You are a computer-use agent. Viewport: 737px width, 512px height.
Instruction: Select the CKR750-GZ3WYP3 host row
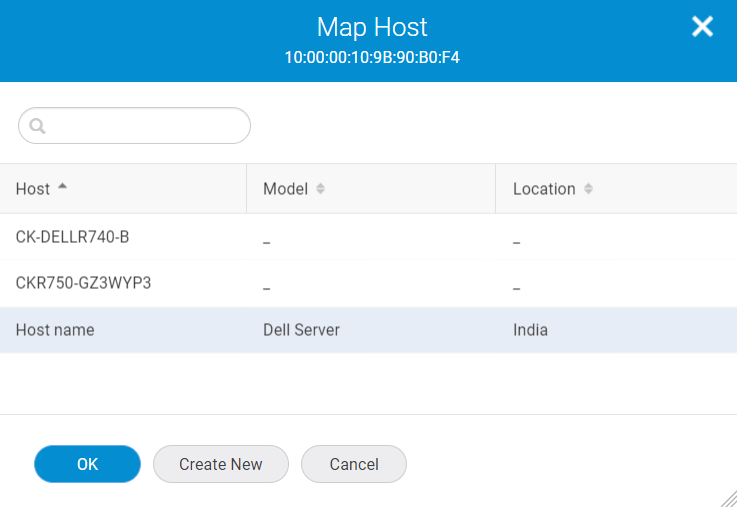(x=83, y=283)
